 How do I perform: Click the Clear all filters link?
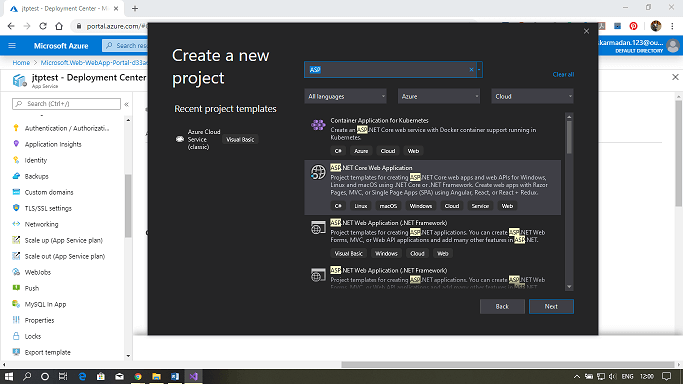click(x=563, y=74)
